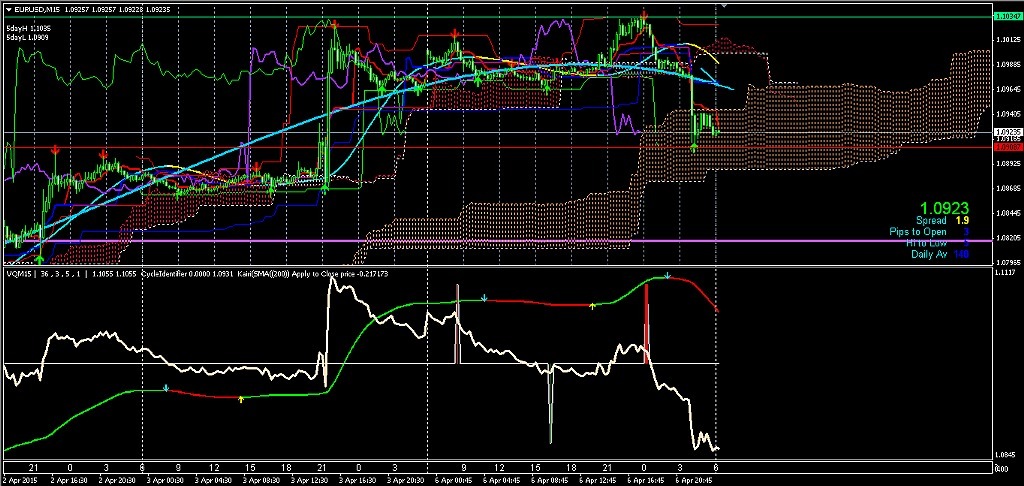
Task: Click the large green 1.0923 price readout
Action: (x=944, y=209)
